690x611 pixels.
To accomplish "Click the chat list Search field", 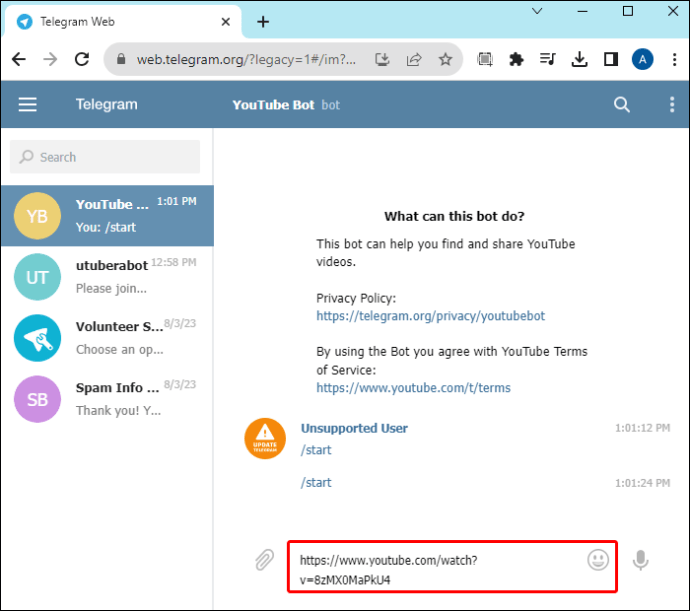I will 105,157.
